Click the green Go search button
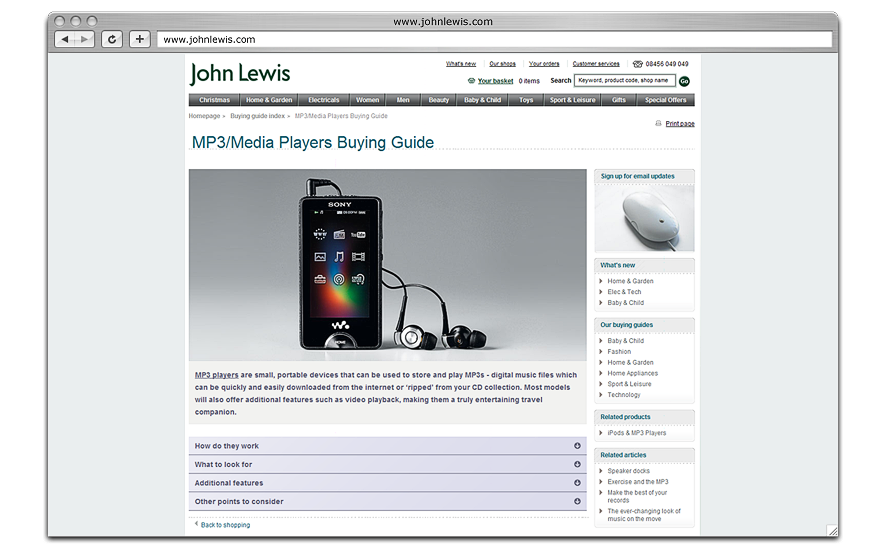Image resolution: width=887 pixels, height=548 pixels. (x=684, y=81)
